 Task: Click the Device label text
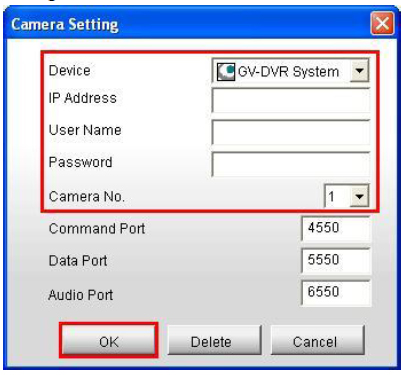69,71
